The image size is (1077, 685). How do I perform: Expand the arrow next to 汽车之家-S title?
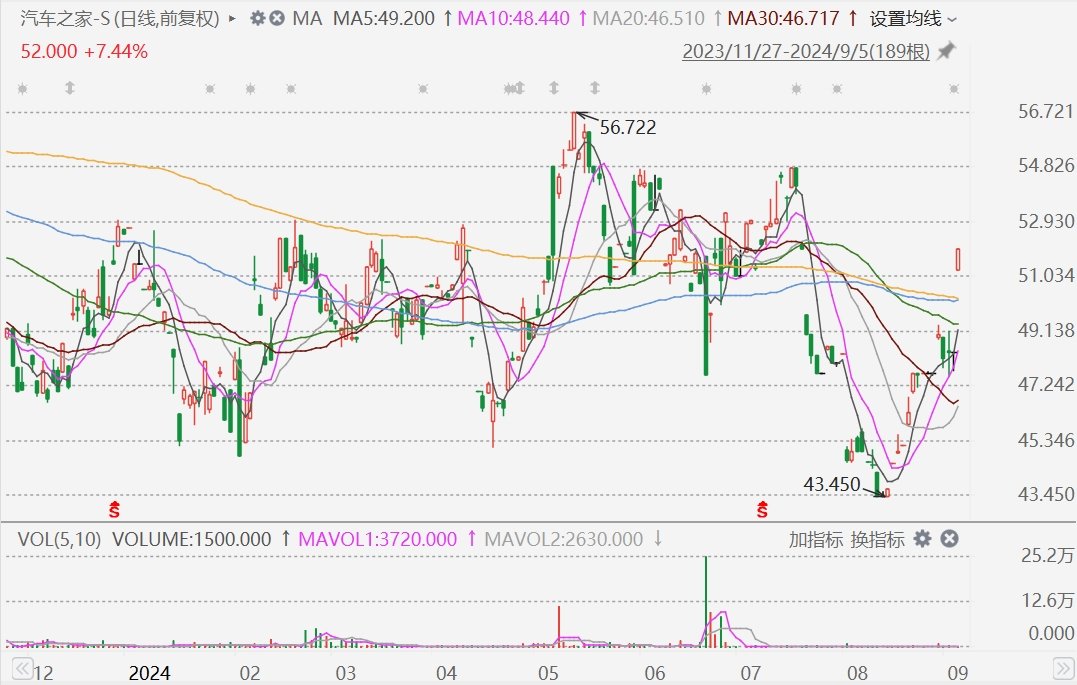pyautogui.click(x=233, y=18)
